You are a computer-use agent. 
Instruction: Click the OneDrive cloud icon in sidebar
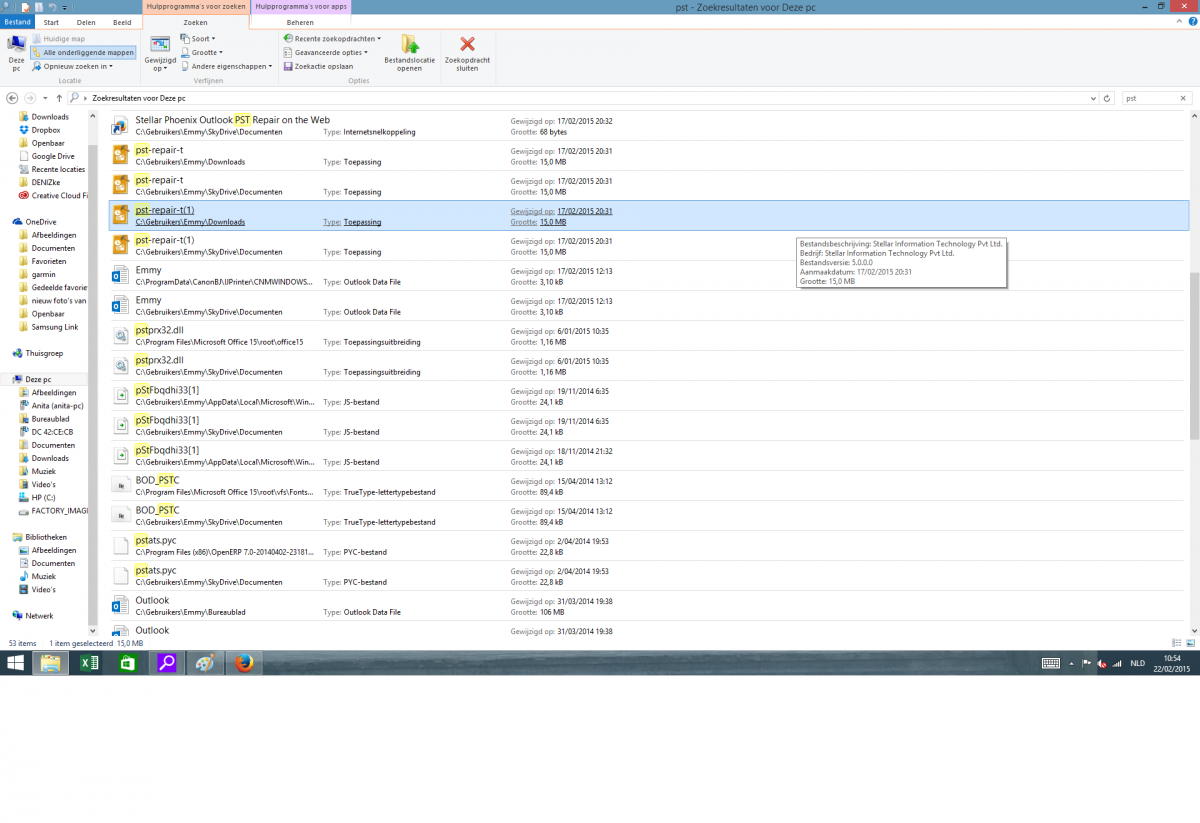pos(17,222)
